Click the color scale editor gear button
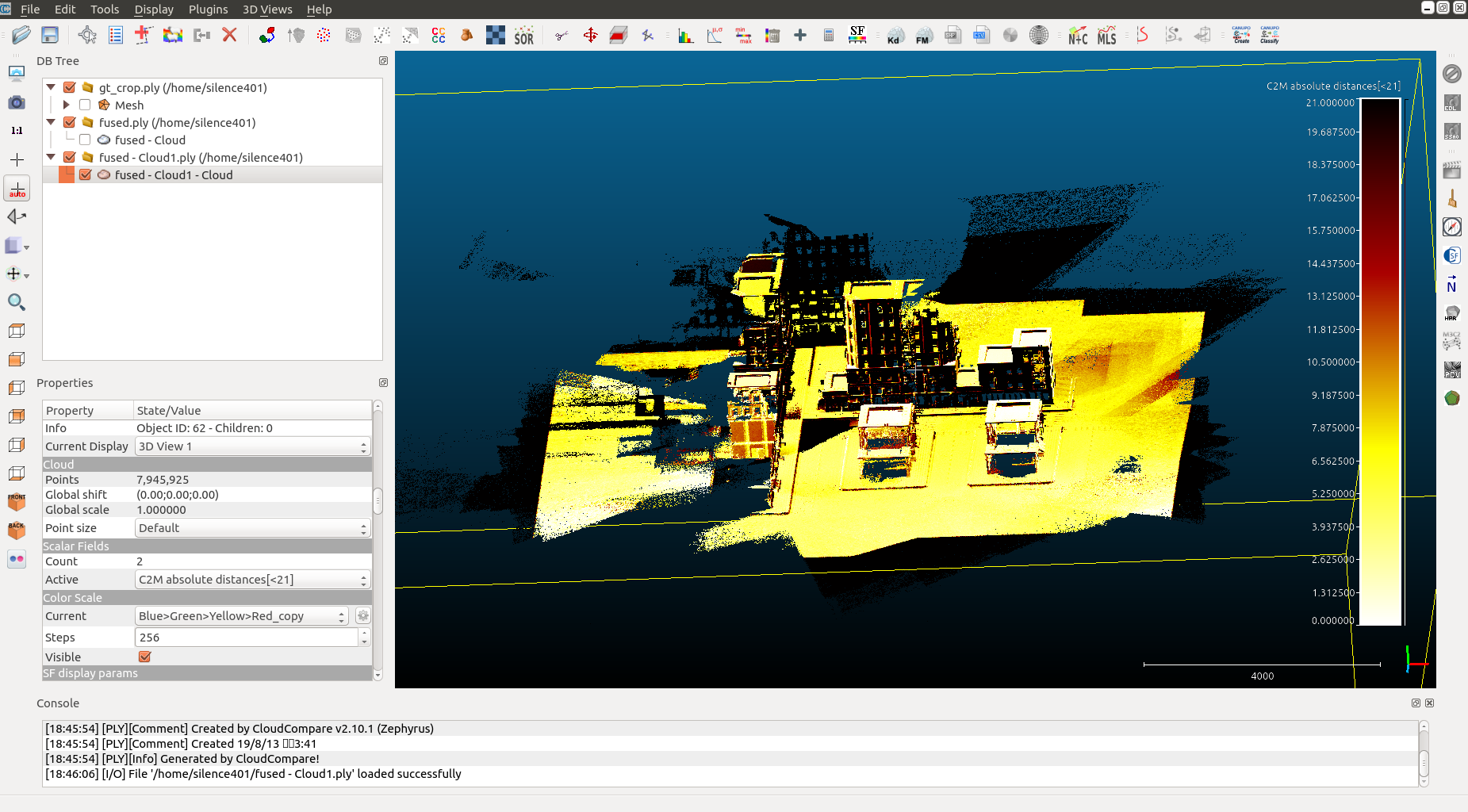The image size is (1468, 812). pyautogui.click(x=362, y=616)
